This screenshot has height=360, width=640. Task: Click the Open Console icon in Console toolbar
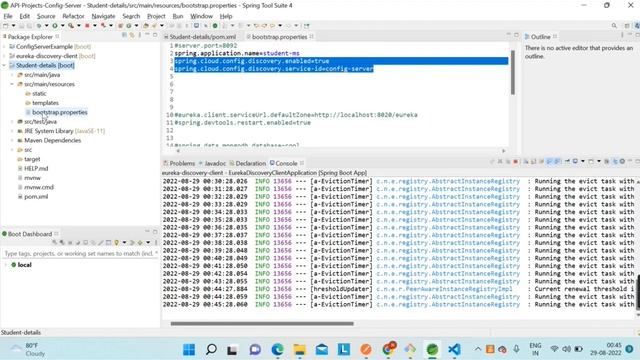pos(591,162)
